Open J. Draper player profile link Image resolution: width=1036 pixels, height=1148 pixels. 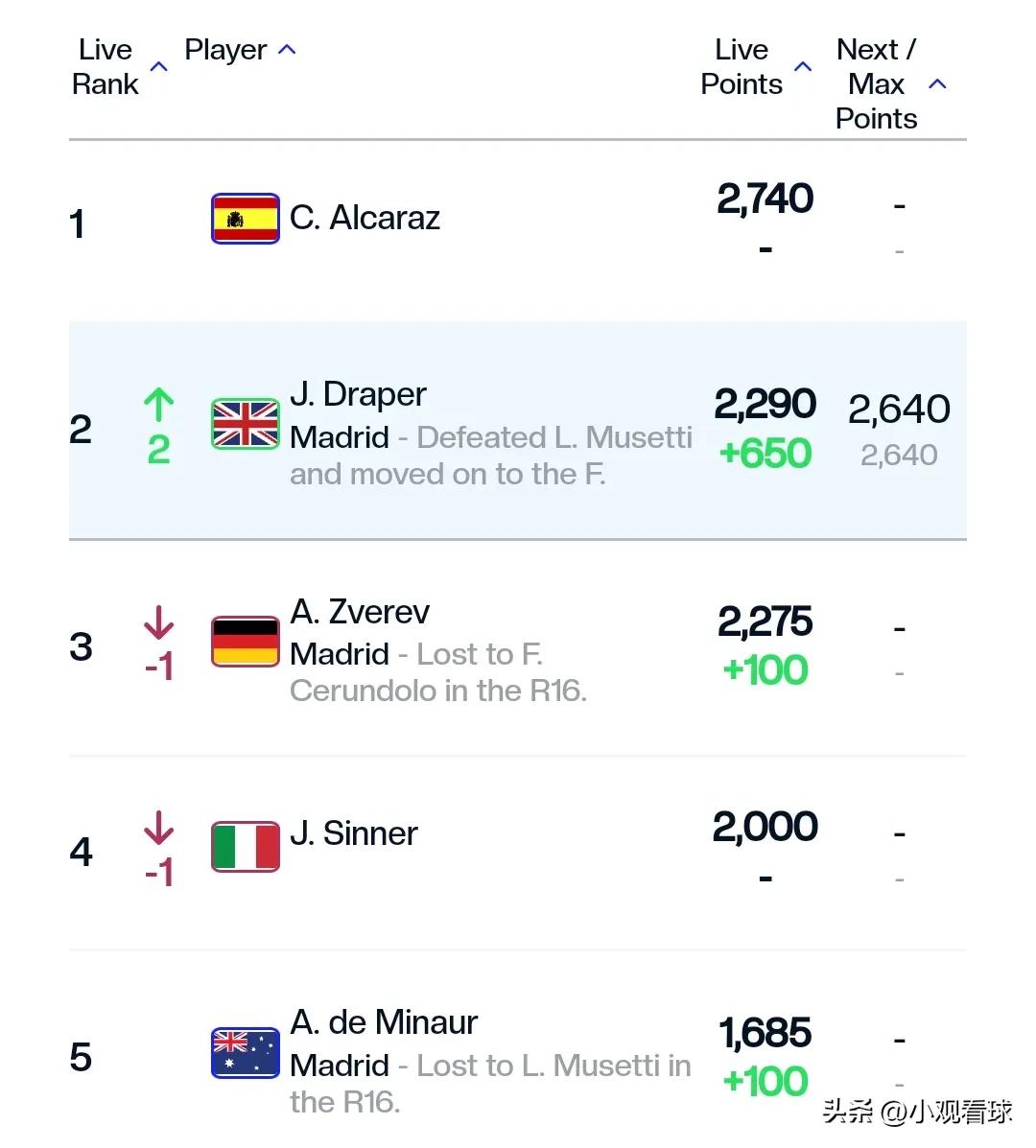point(358,394)
